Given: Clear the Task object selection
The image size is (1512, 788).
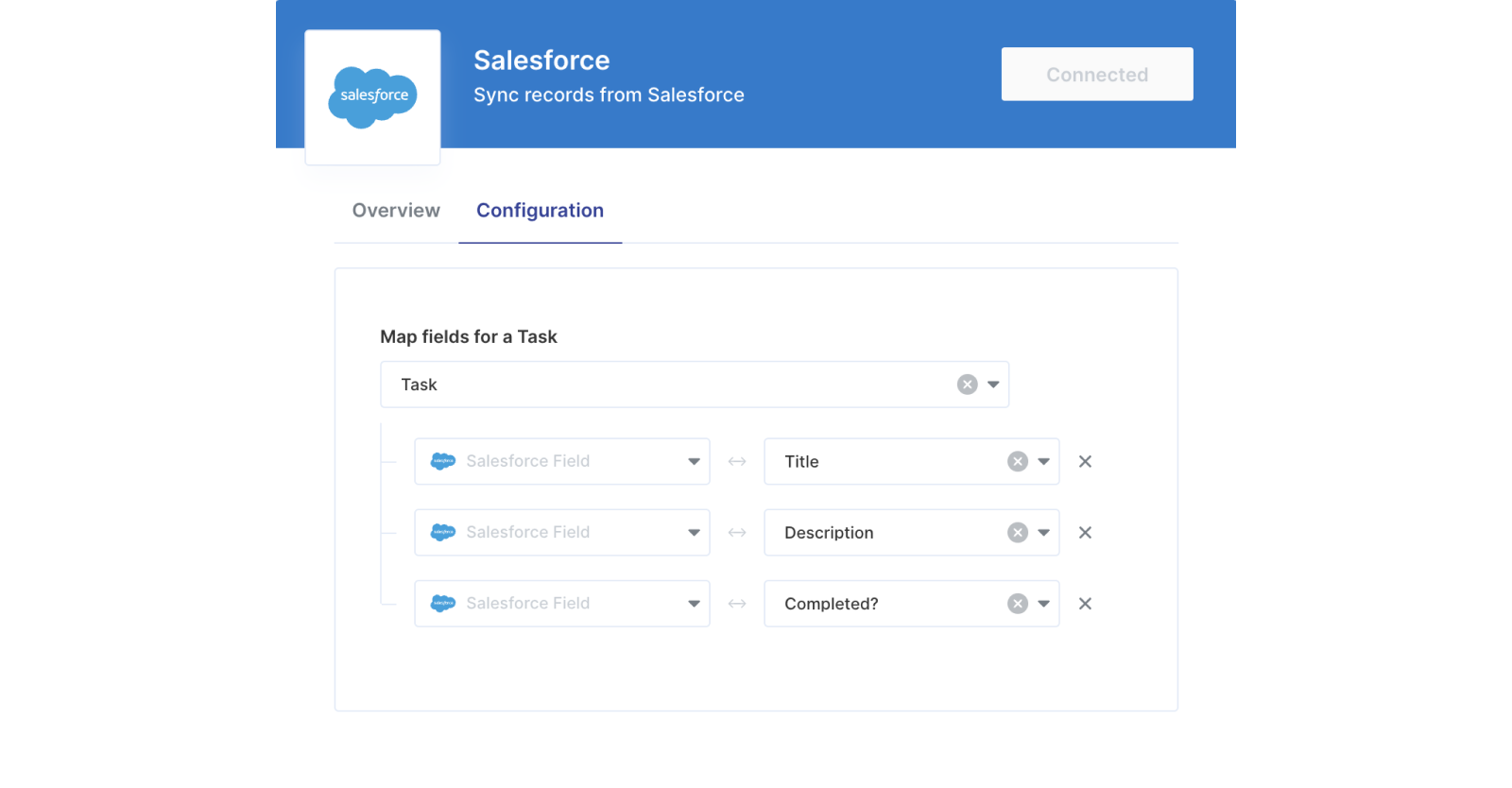Looking at the screenshot, I should click(x=967, y=385).
